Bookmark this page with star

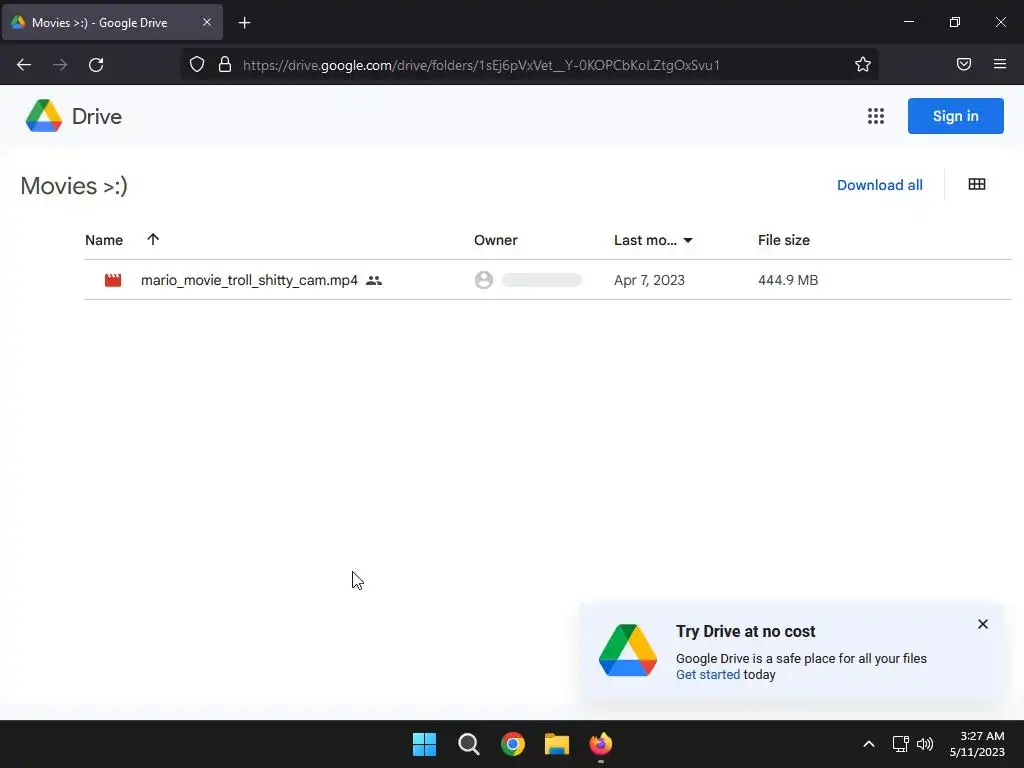tap(863, 65)
